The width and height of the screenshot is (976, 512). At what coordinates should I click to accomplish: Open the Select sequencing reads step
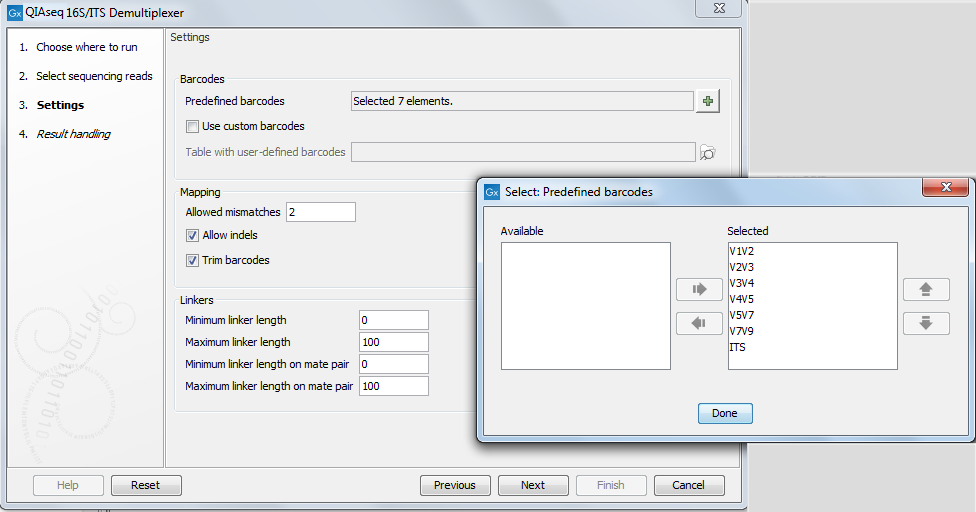click(x=94, y=76)
